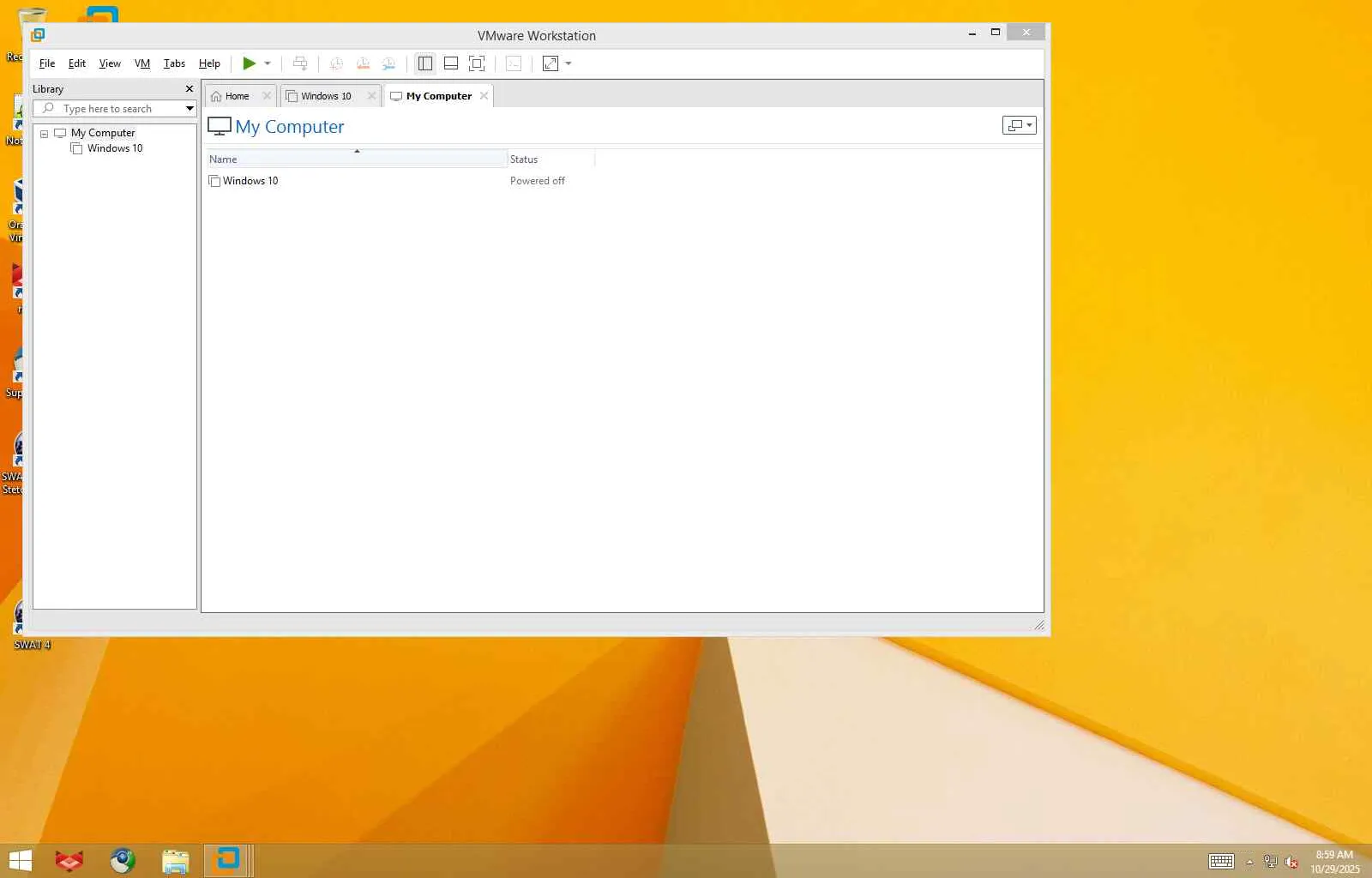The width and height of the screenshot is (1372, 878).
Task: Maximize the VMware Workstation window
Action: (x=996, y=33)
